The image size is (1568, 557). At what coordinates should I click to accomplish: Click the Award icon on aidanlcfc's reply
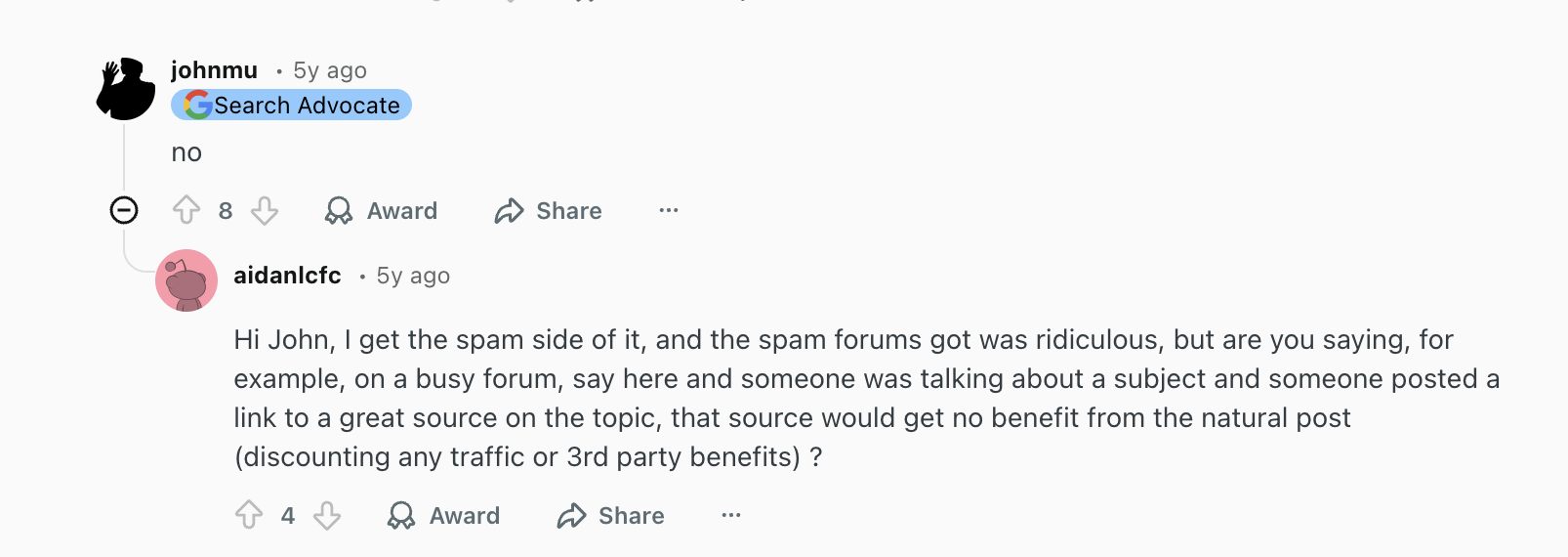click(x=401, y=515)
